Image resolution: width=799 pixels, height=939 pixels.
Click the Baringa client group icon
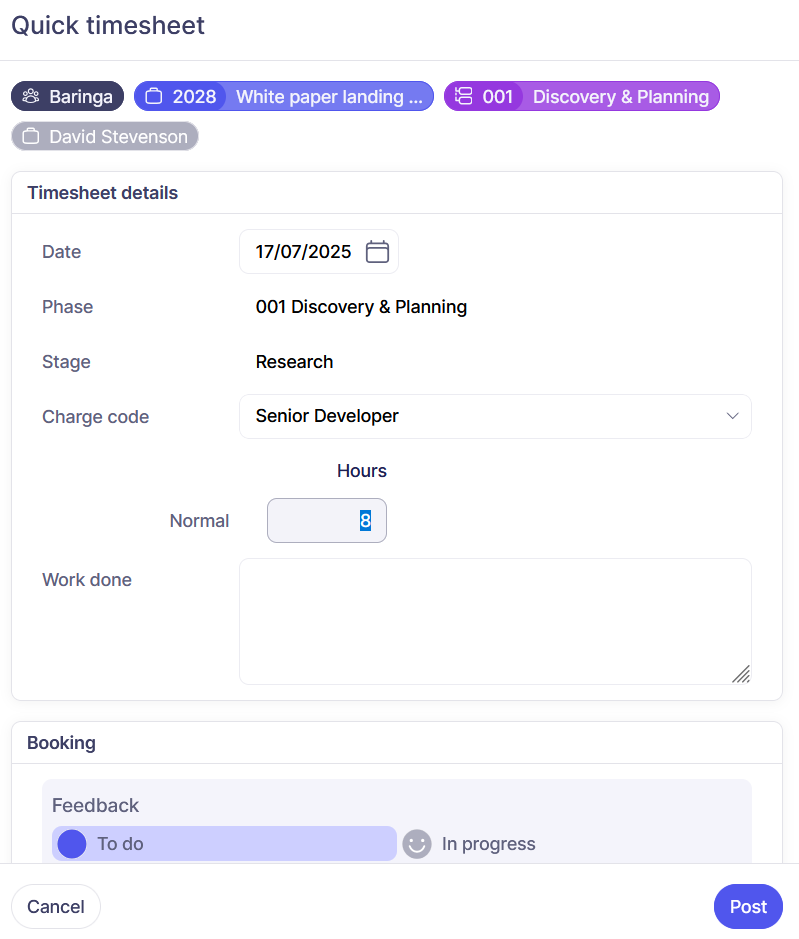pyautogui.click(x=31, y=97)
